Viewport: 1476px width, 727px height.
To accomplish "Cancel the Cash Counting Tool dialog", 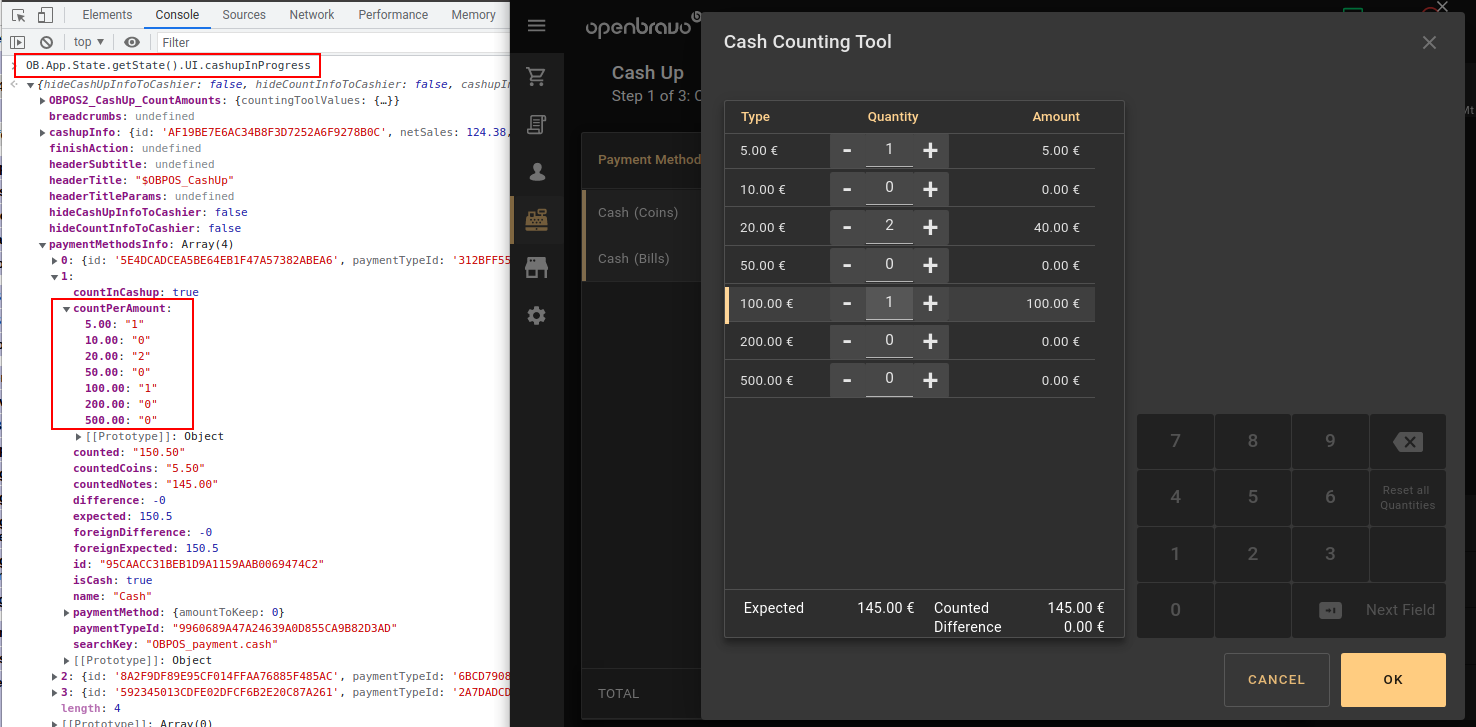I will tap(1276, 680).
